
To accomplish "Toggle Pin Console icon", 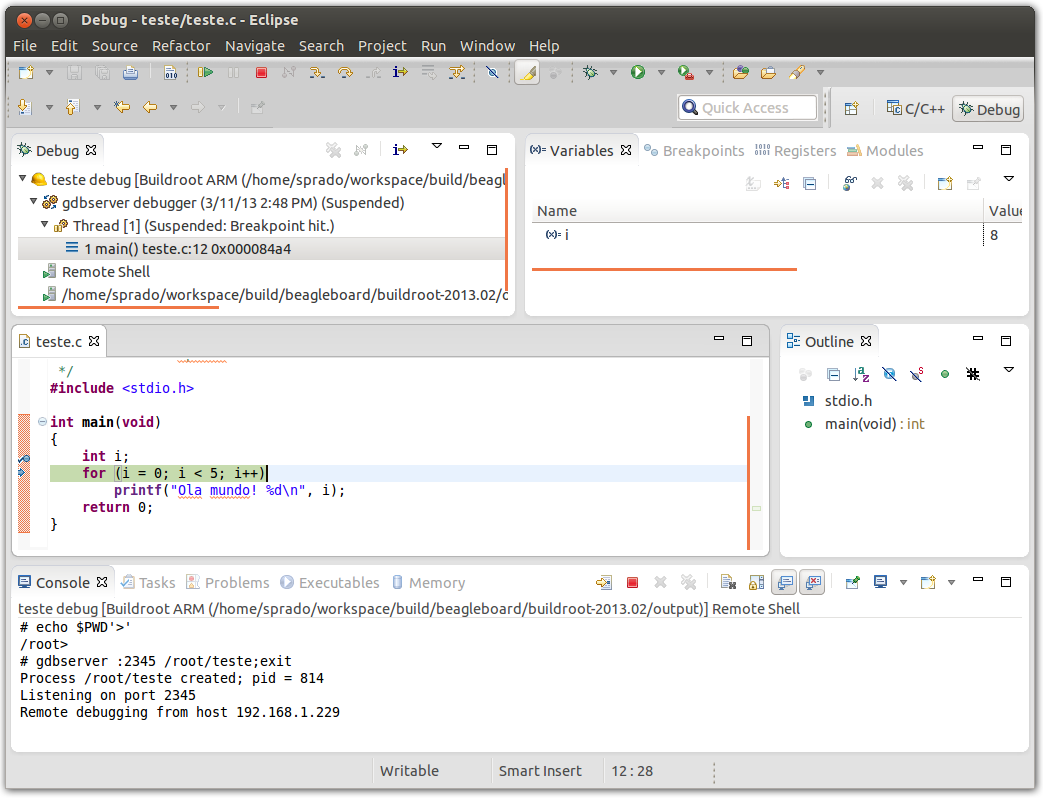I will tap(852, 583).
